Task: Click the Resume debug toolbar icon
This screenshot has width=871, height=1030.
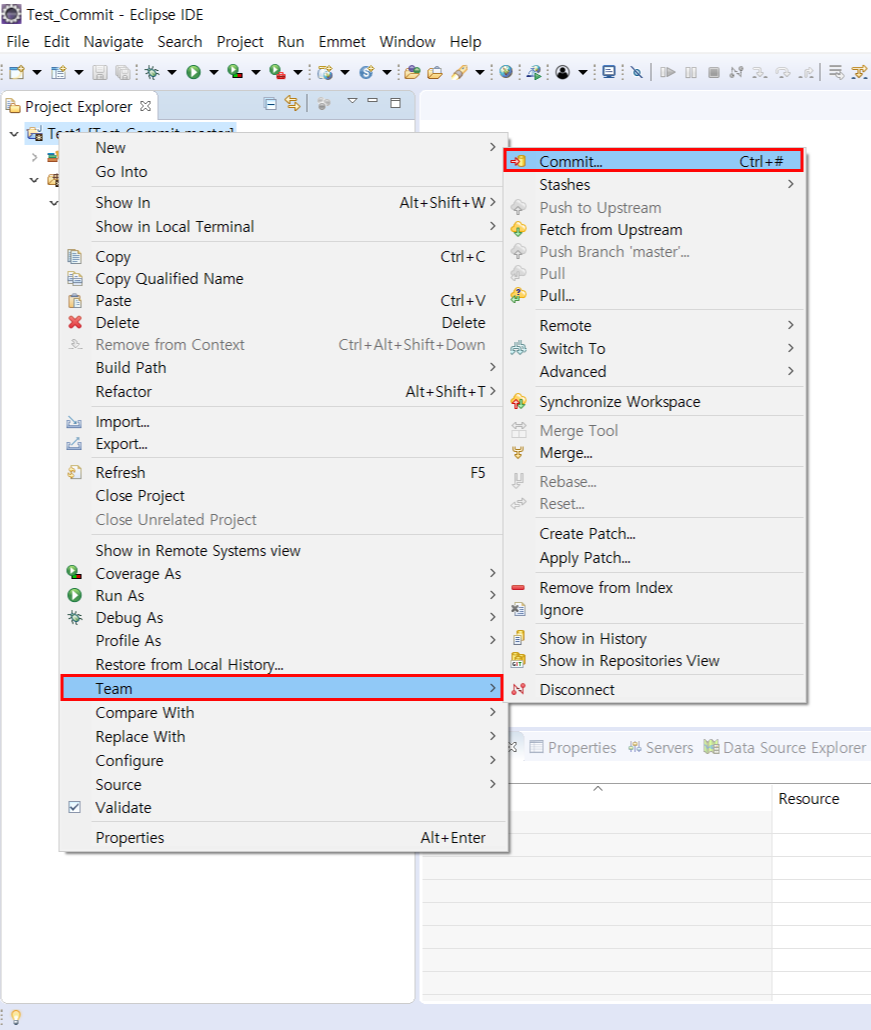Action: point(667,72)
